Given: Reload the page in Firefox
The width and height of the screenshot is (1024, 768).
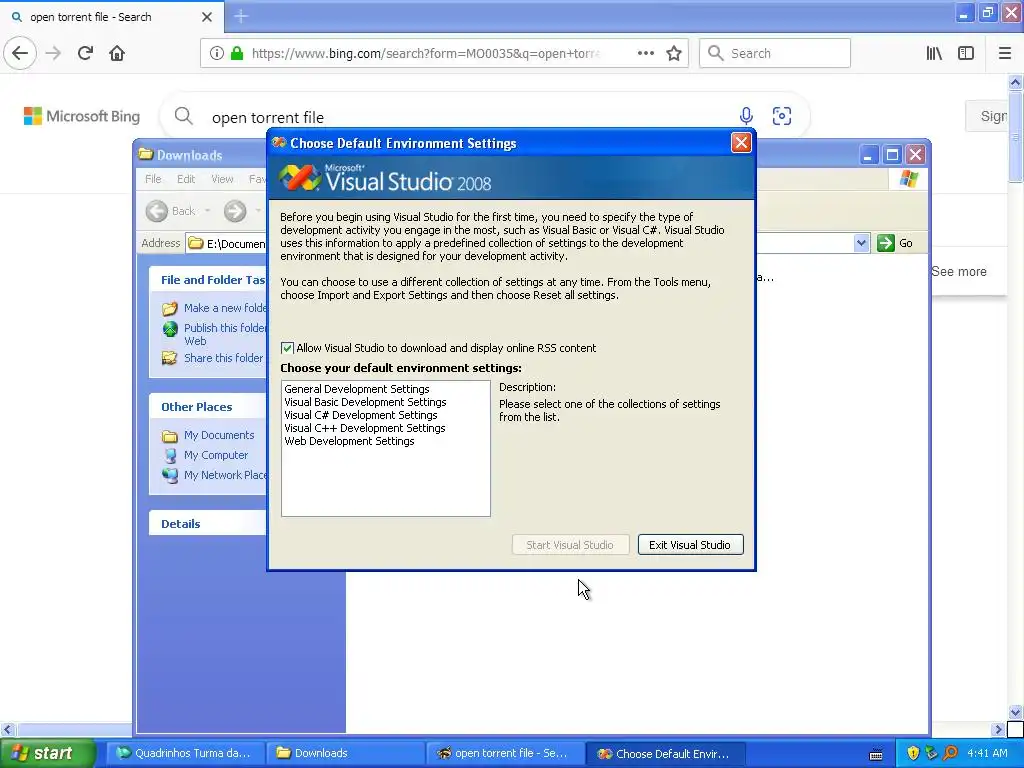Looking at the screenshot, I should (86, 53).
